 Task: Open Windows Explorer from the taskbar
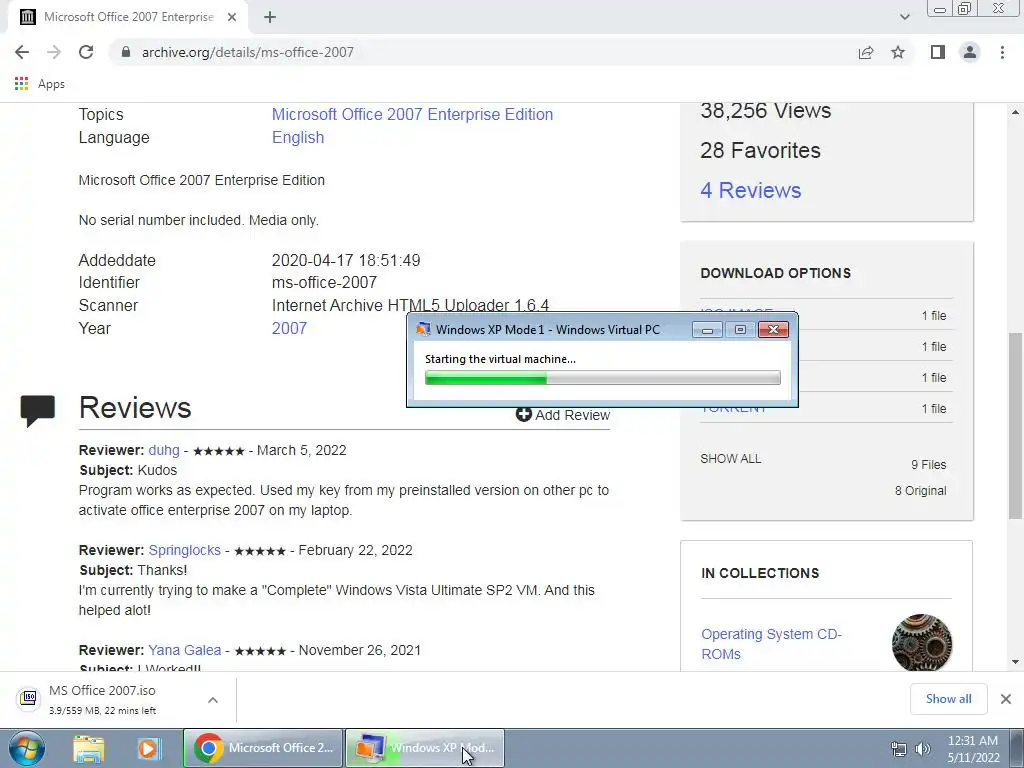[x=89, y=748]
